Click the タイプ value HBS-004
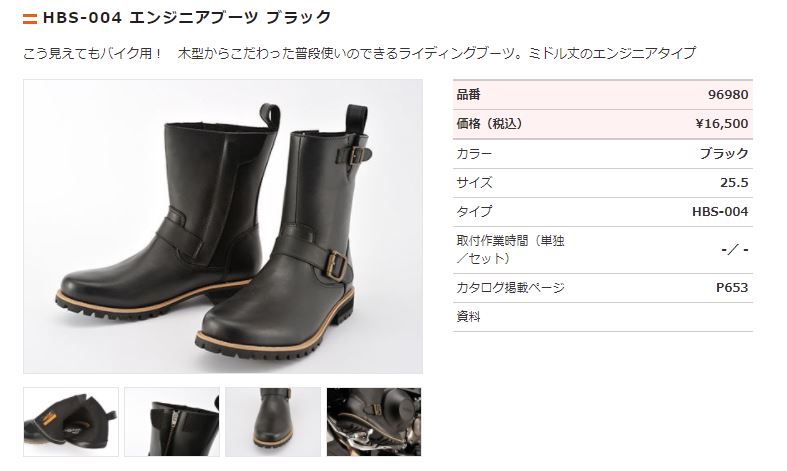 point(720,211)
